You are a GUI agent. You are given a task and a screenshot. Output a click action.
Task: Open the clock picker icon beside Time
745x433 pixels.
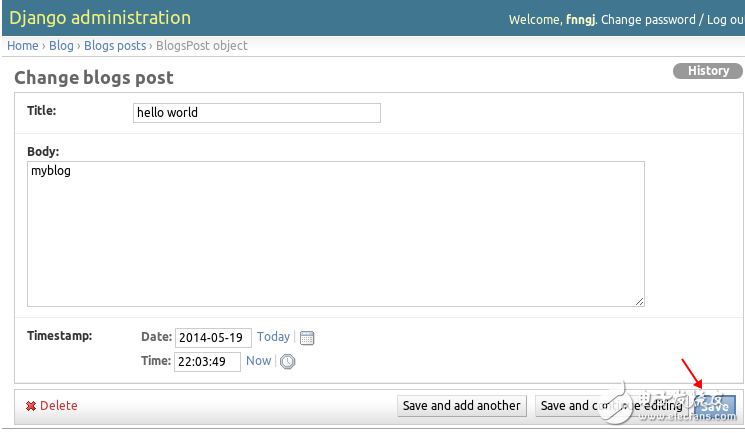[x=287, y=362]
